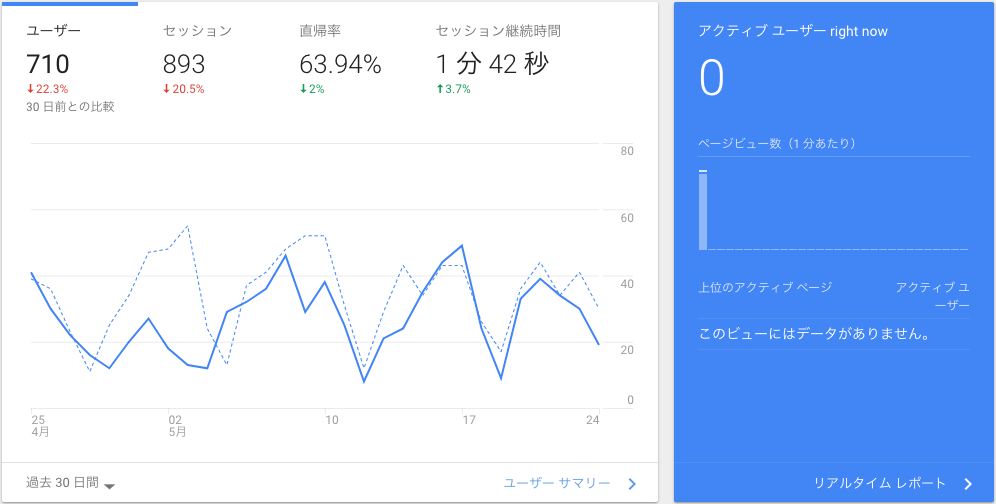
Task: Click the chevron arrow beside リアルタイム レポート
Action: point(967,484)
